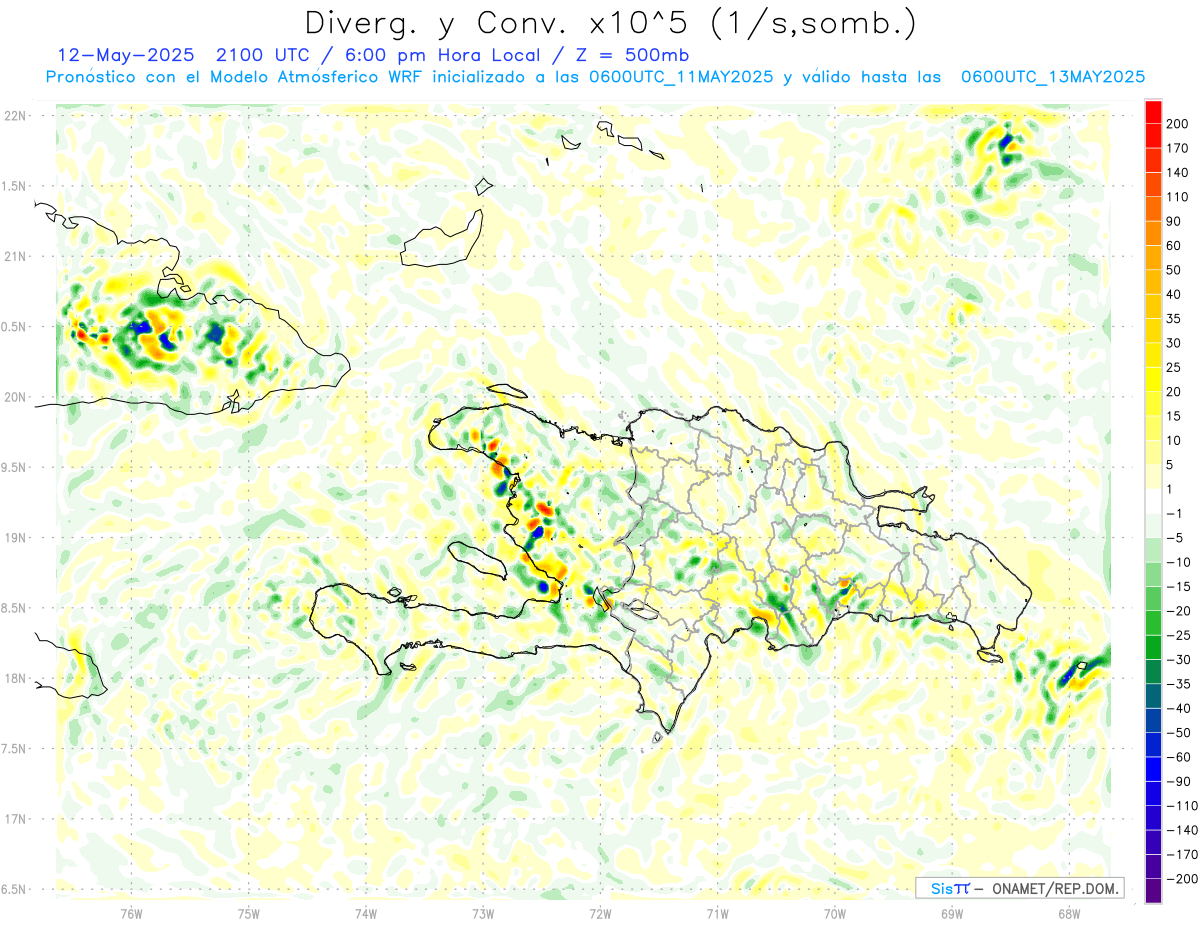Select the "71W" longitude label

[x=717, y=913]
